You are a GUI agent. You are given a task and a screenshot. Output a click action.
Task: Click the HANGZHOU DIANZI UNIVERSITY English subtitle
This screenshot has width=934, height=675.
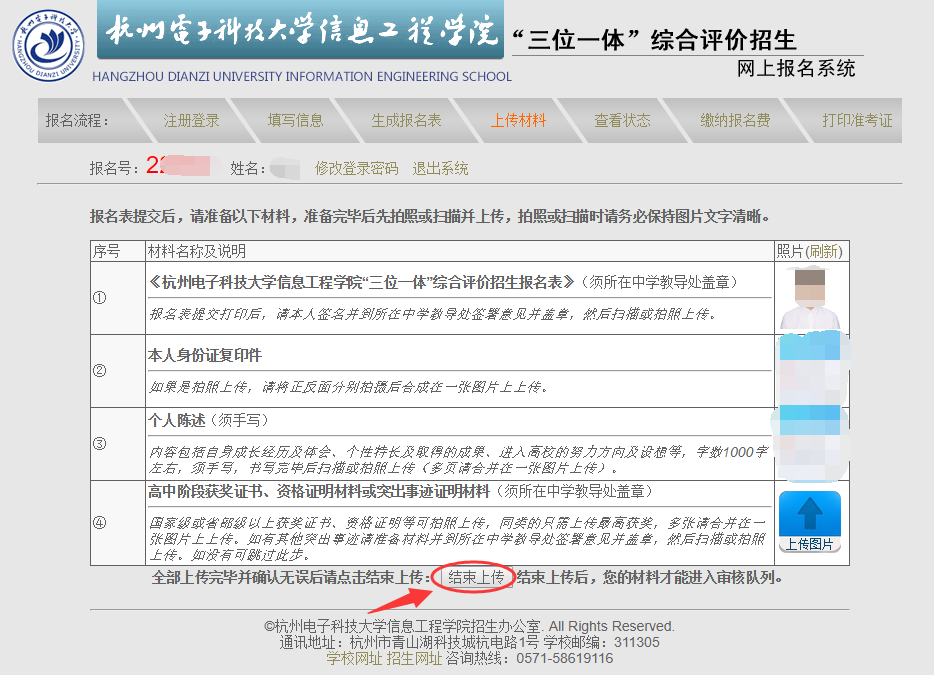click(x=302, y=76)
